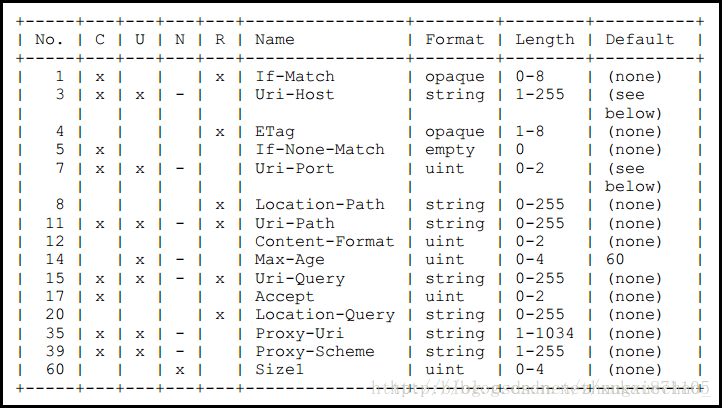Select the Max-Age row name
Image resolution: width=722 pixels, height=408 pixels.
(x=290, y=260)
